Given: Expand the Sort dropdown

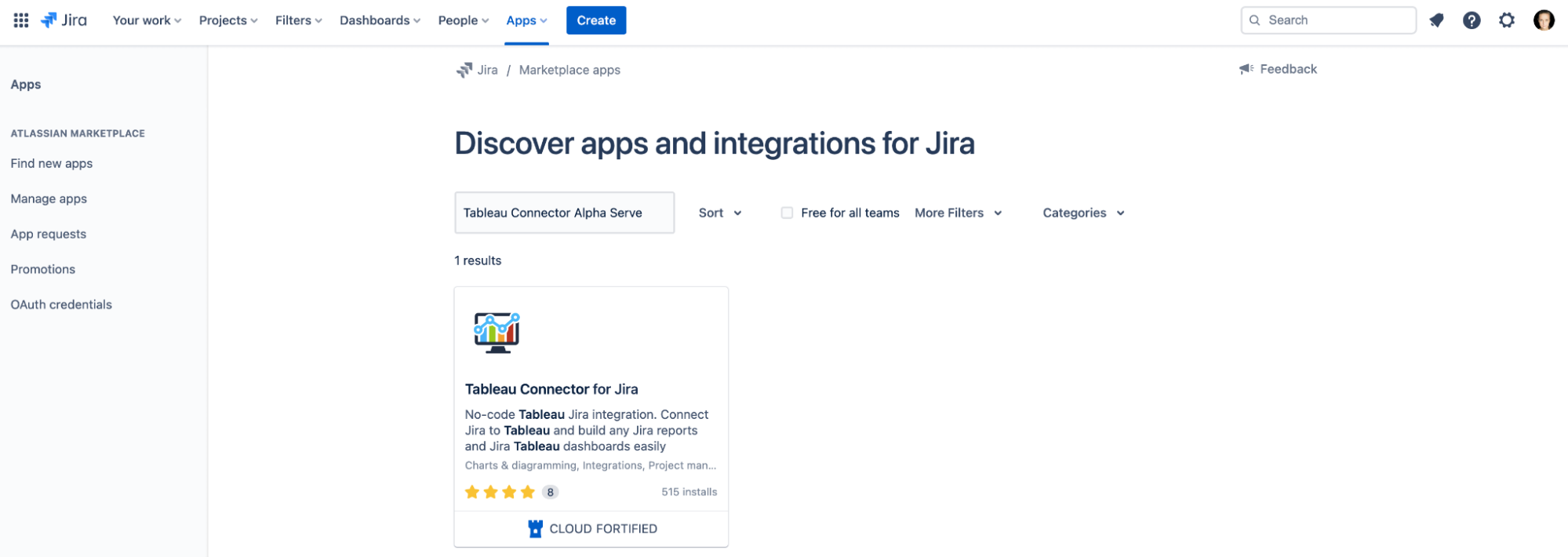Looking at the screenshot, I should tap(720, 213).
